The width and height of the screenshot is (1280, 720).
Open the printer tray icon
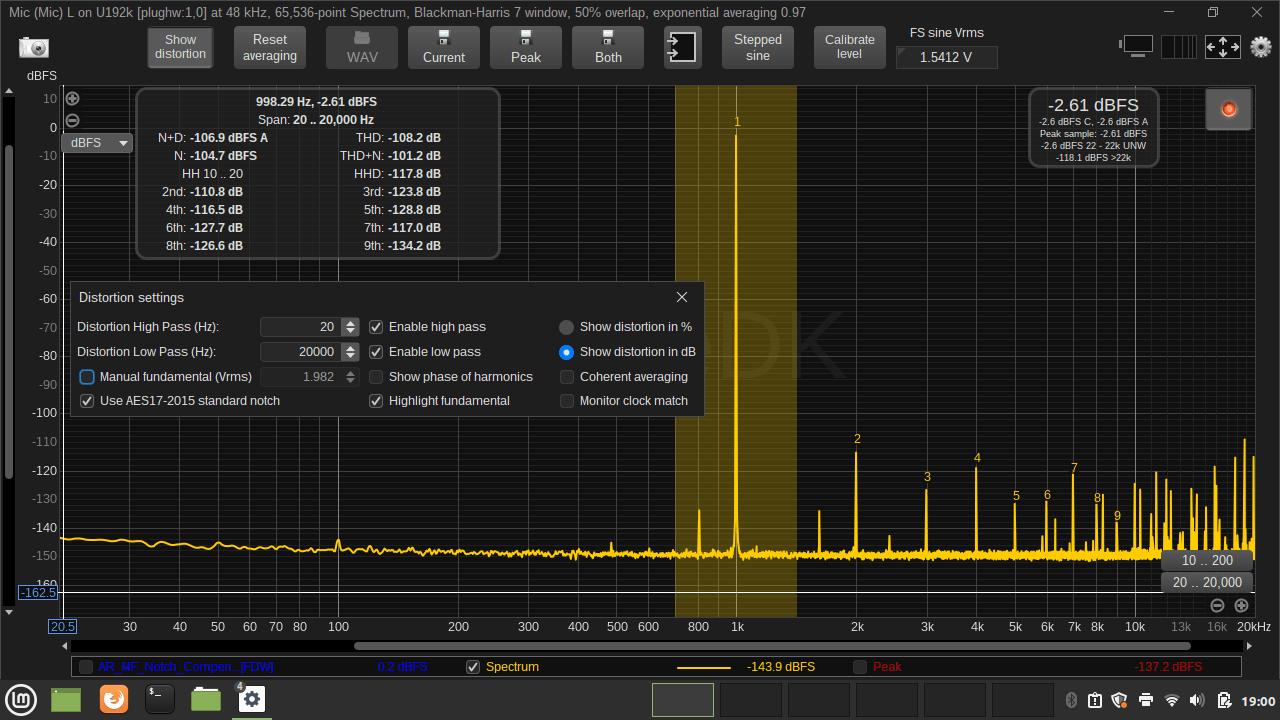(x=1146, y=700)
